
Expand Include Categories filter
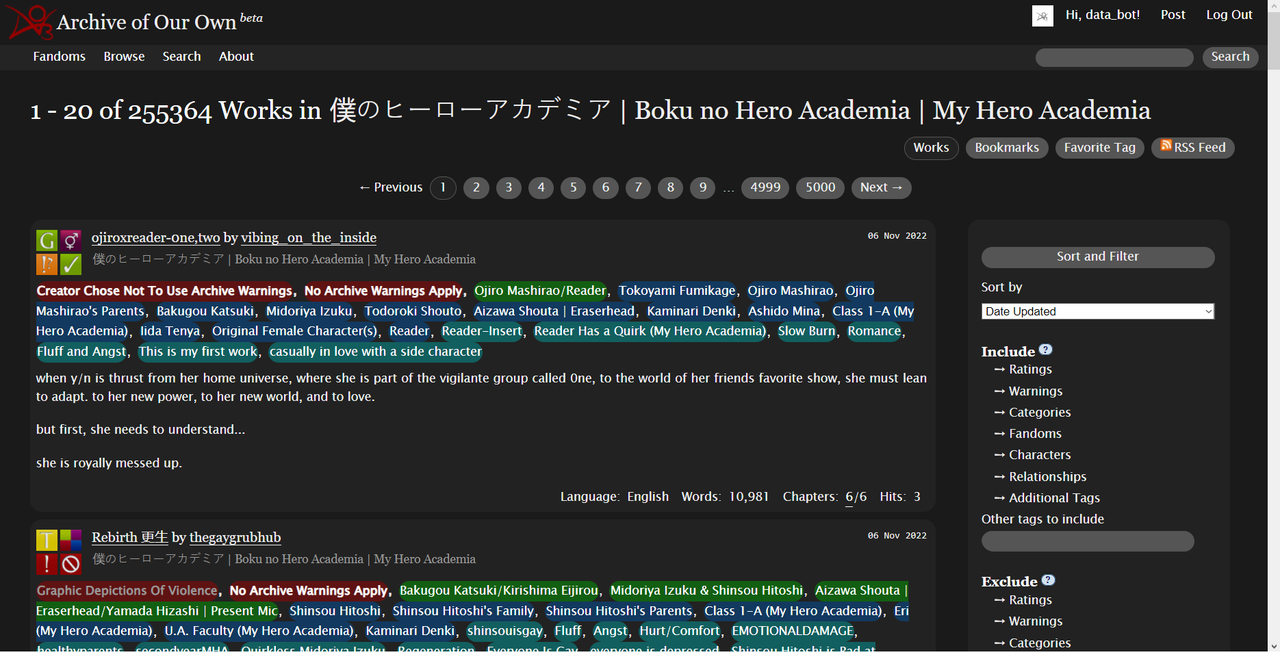click(x=1032, y=412)
